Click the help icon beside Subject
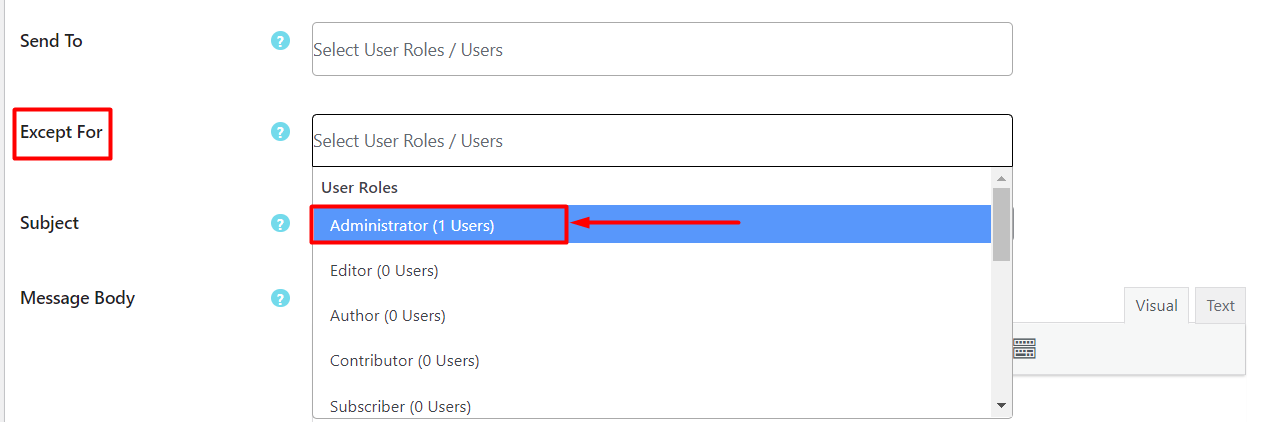Viewport: 1272px width, 422px height. [280, 223]
